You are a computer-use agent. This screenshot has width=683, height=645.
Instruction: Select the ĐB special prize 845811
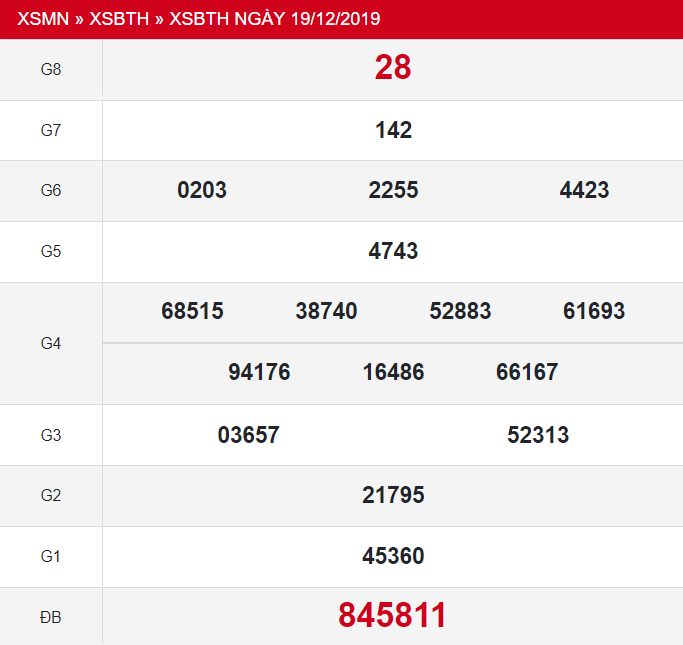tap(393, 615)
